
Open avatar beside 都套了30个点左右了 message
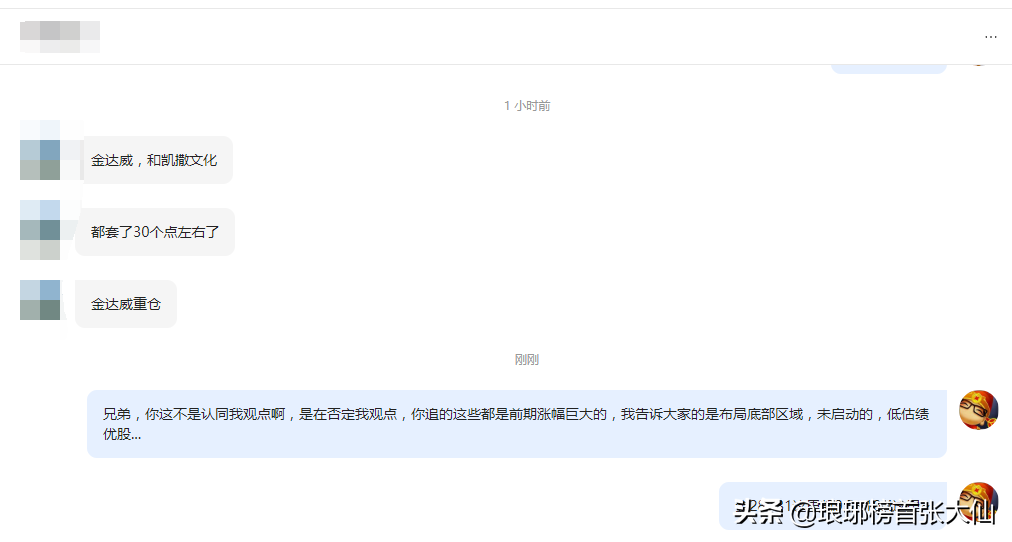(x=40, y=230)
